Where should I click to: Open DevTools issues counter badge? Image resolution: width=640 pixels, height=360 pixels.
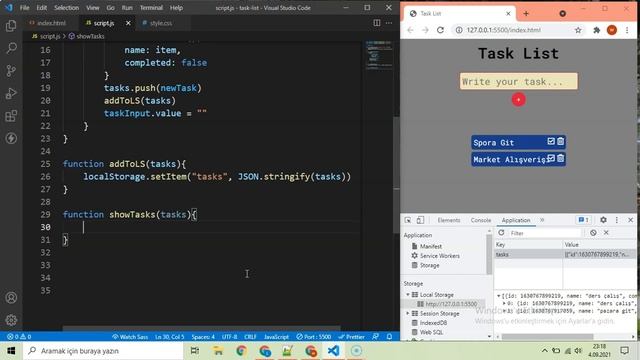[x=583, y=220]
